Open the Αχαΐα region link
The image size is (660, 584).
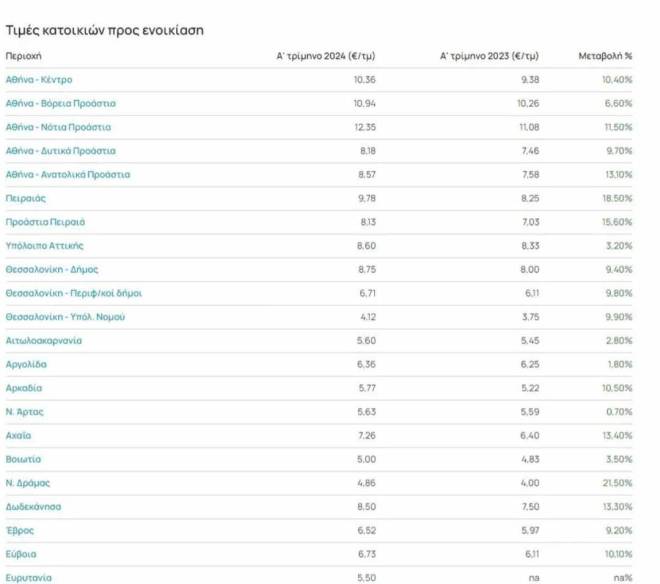(19, 436)
